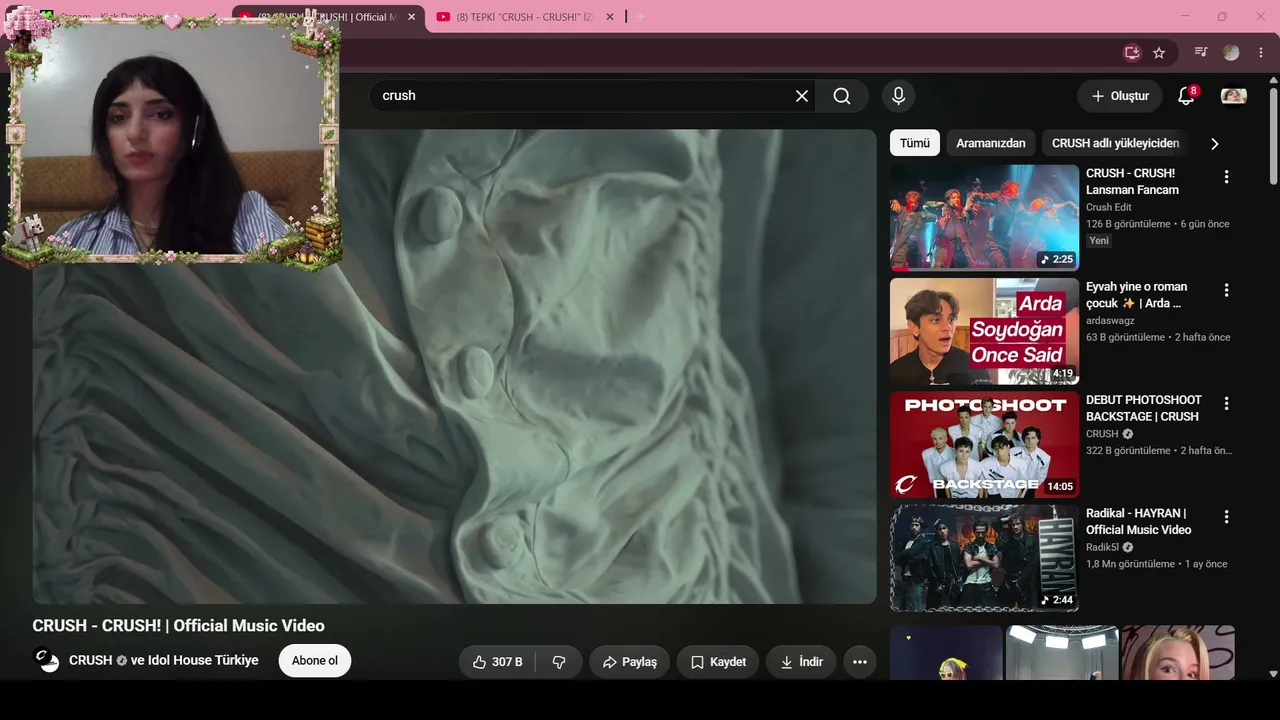Clear the search query with the X
The height and width of the screenshot is (720, 1280).
tap(802, 96)
